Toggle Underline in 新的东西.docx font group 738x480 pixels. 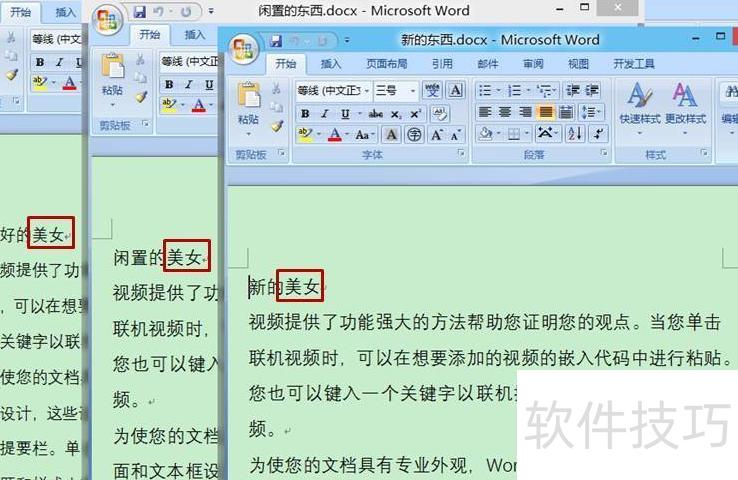pos(345,113)
